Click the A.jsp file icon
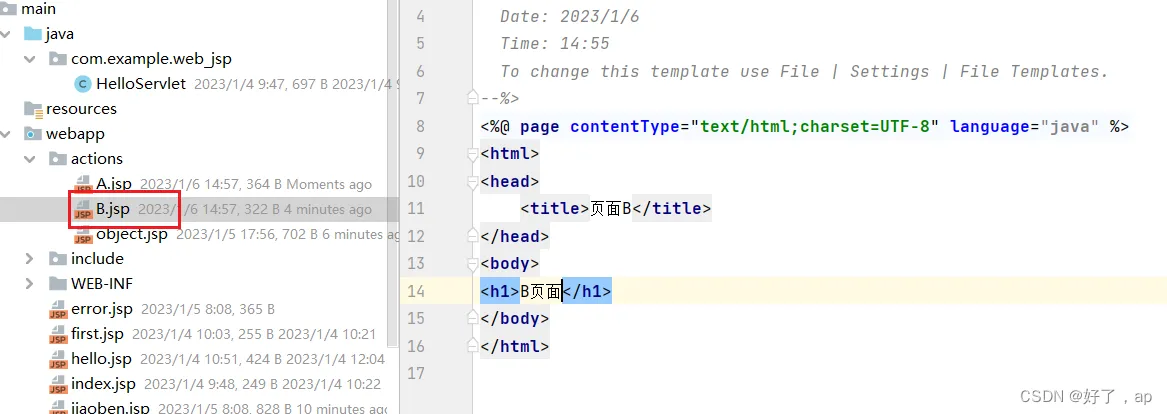1167x414 pixels. click(83, 184)
